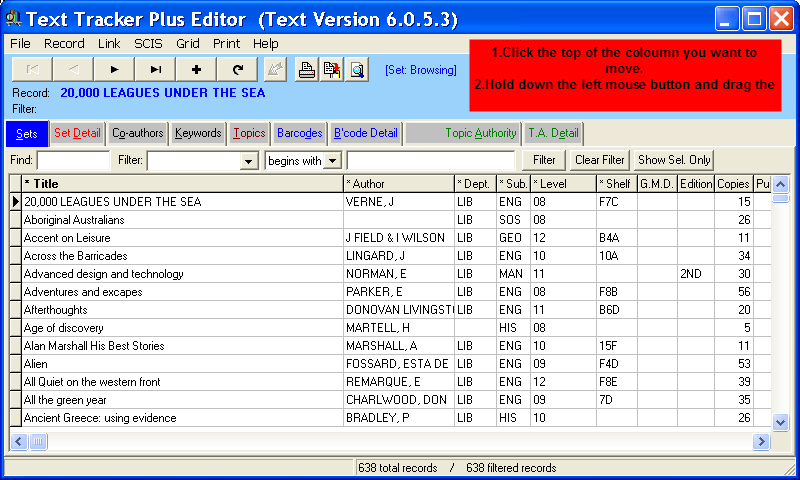Click the blue record title '20,000 LEAGUES UNDER THE SEA'
This screenshot has width=800, height=480.
tap(163, 93)
